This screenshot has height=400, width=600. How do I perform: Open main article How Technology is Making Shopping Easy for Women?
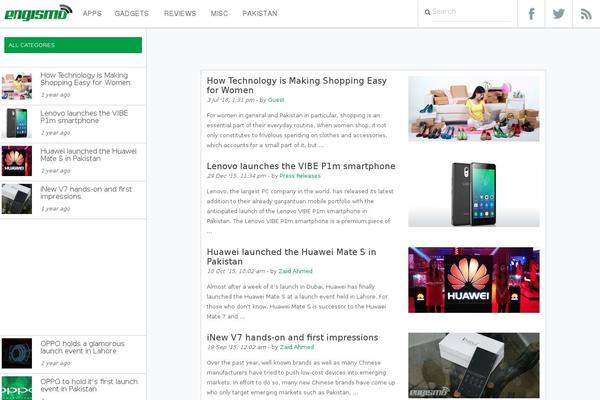click(297, 85)
